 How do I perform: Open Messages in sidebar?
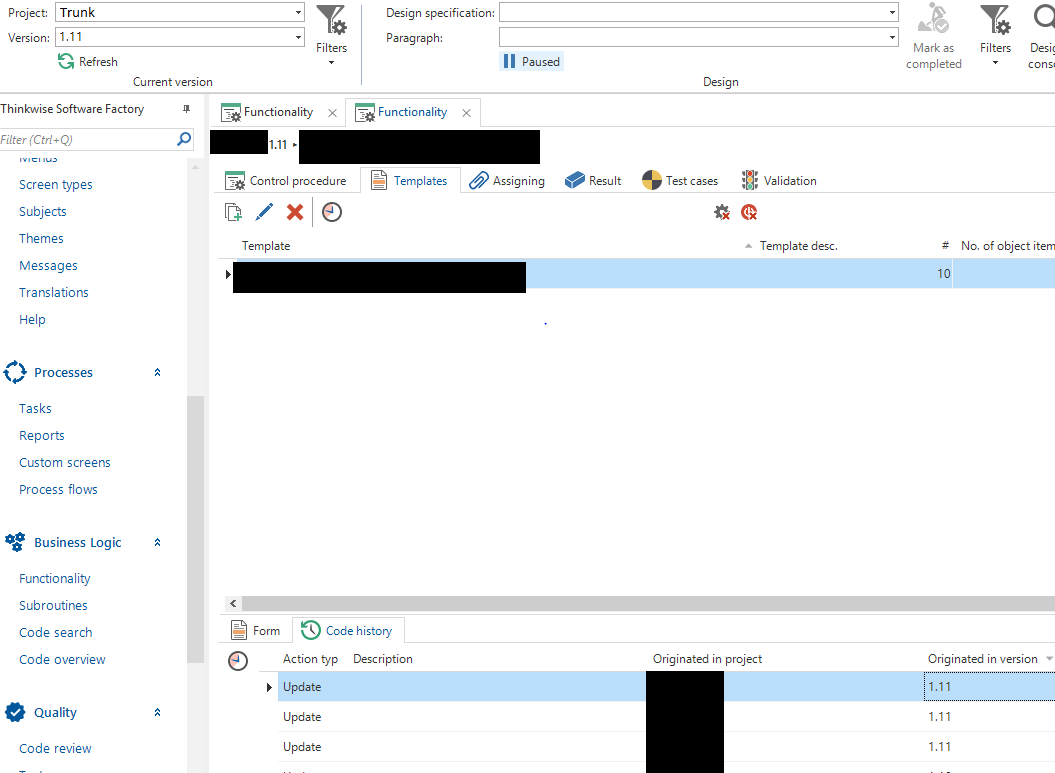click(x=48, y=266)
